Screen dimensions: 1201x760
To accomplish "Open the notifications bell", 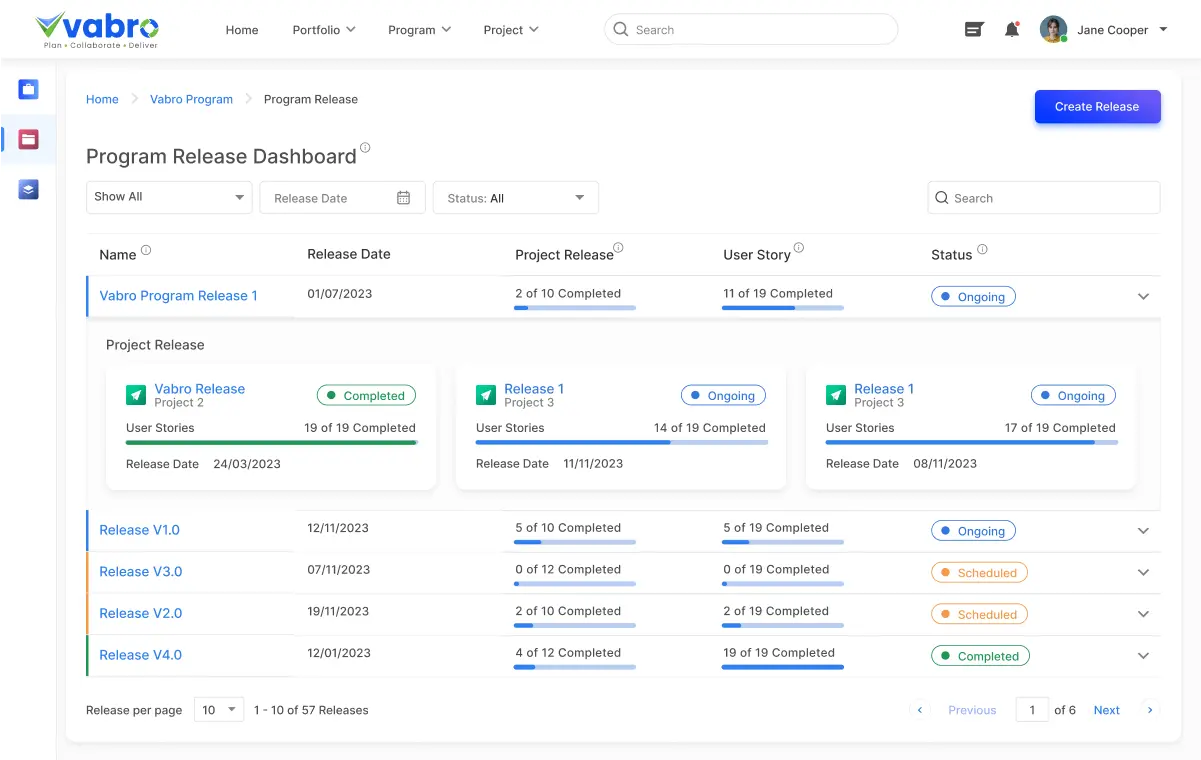I will (x=1012, y=30).
